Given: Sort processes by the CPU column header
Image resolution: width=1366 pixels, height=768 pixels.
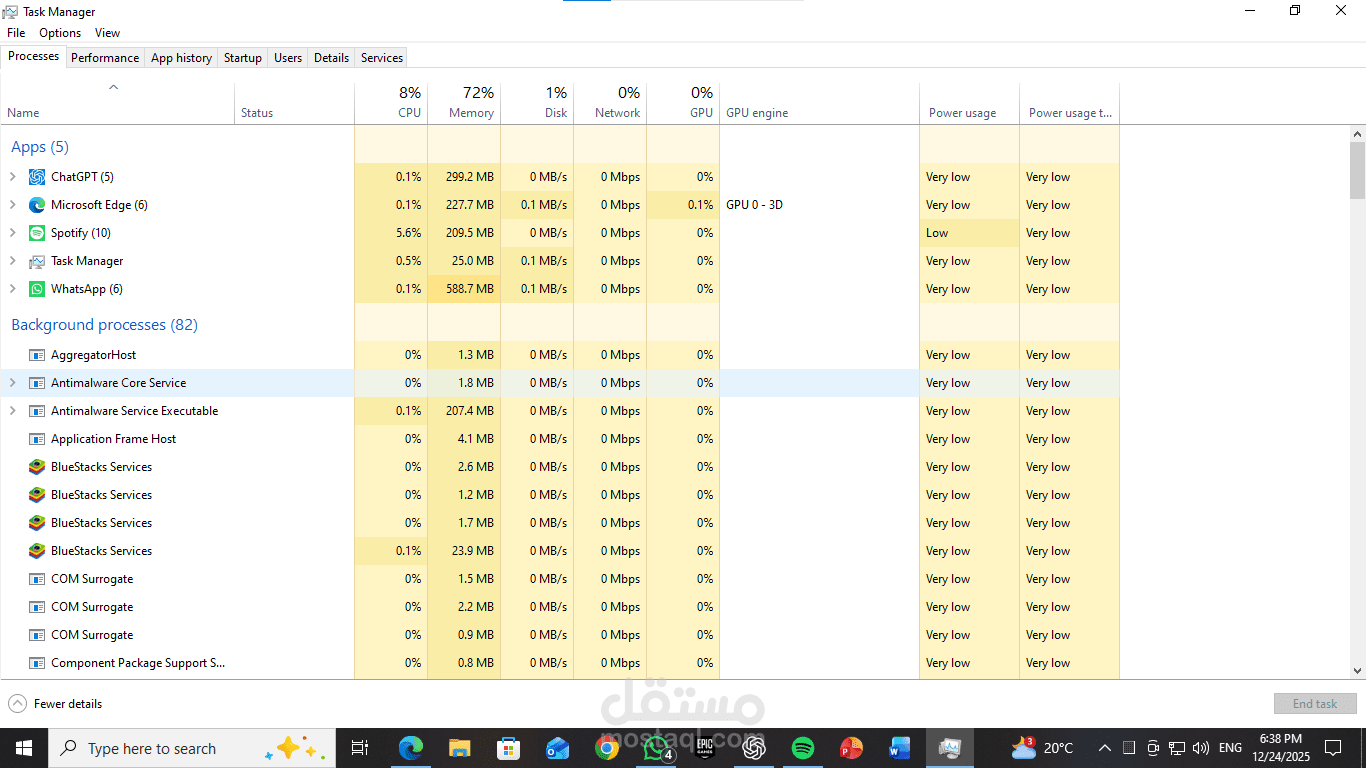Looking at the screenshot, I should (x=391, y=102).
